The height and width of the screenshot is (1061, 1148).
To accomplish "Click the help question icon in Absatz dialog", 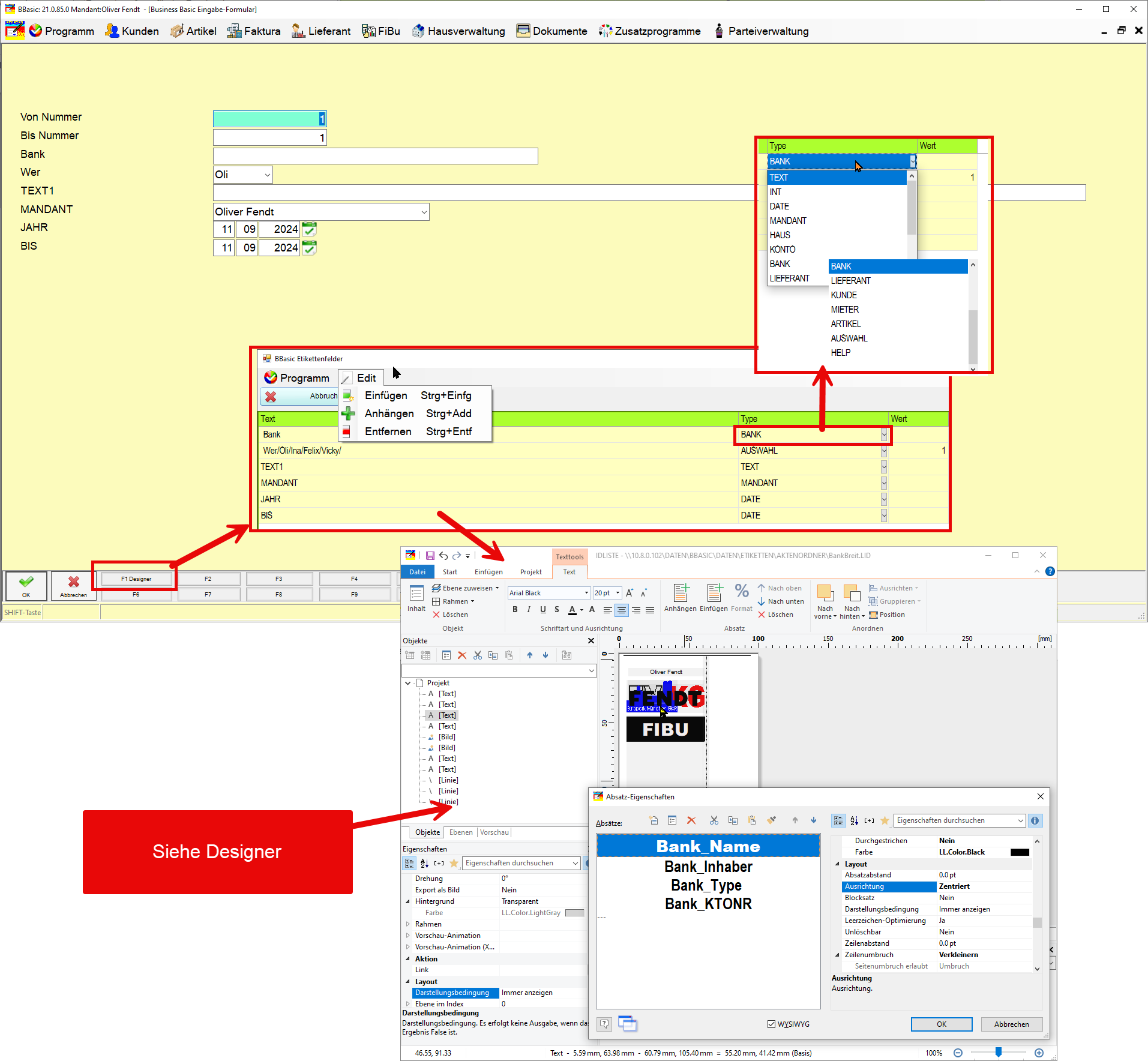I will 605,1024.
